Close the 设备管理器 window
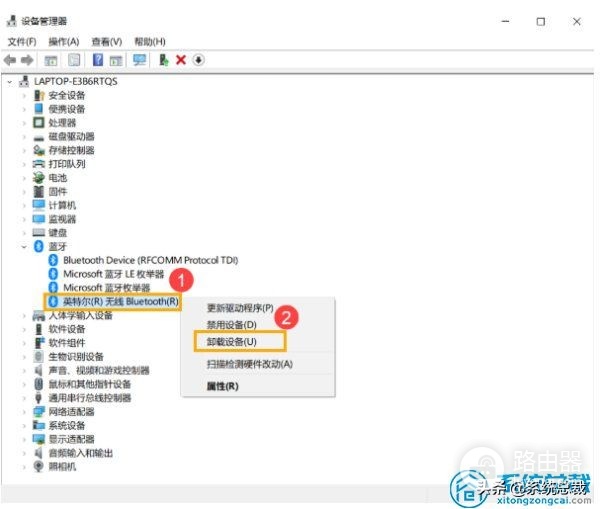This screenshot has width=600, height=509. pos(577,21)
